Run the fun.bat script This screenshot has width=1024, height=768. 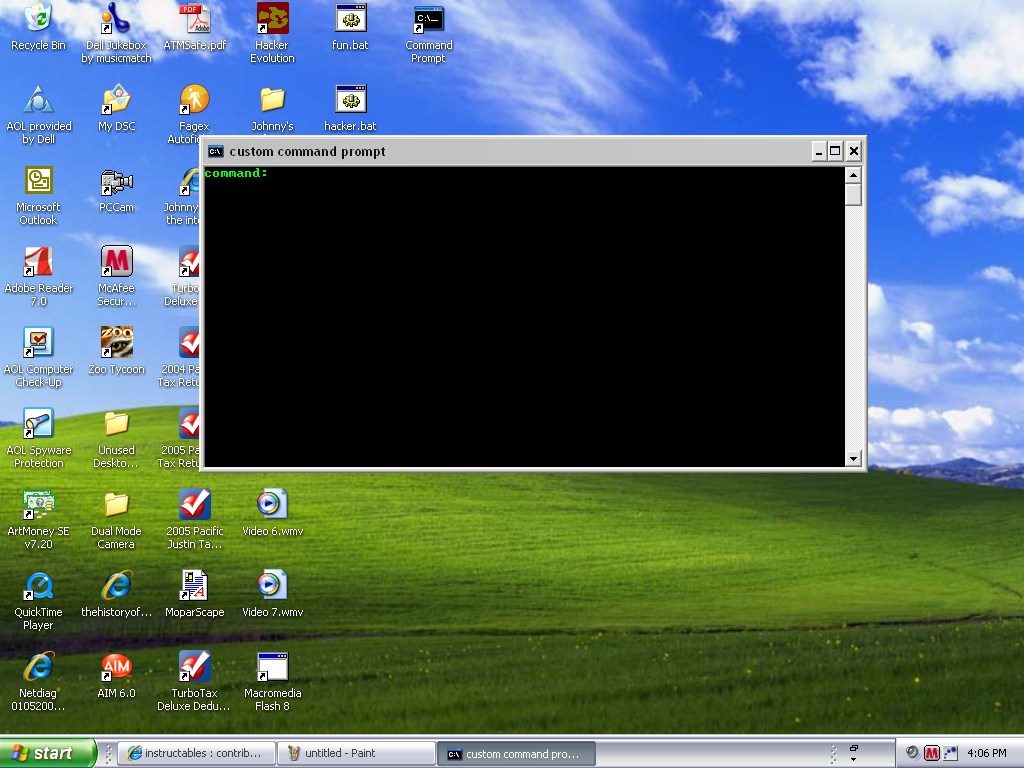349,20
